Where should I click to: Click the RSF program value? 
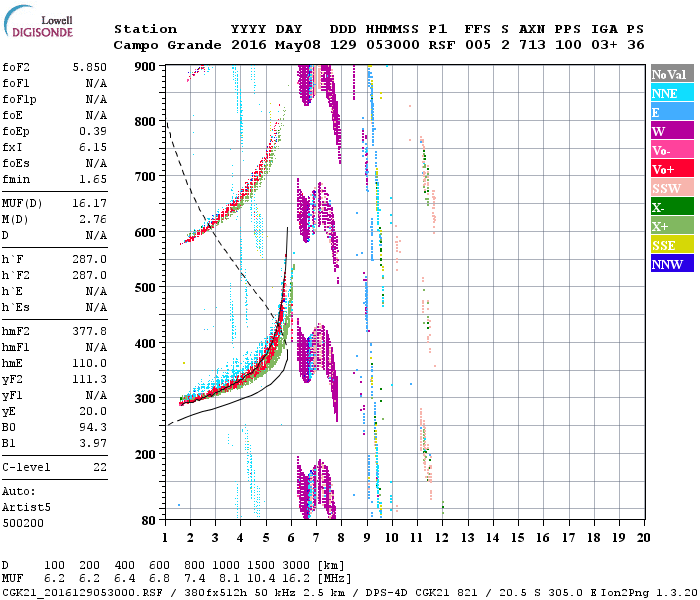[442, 45]
